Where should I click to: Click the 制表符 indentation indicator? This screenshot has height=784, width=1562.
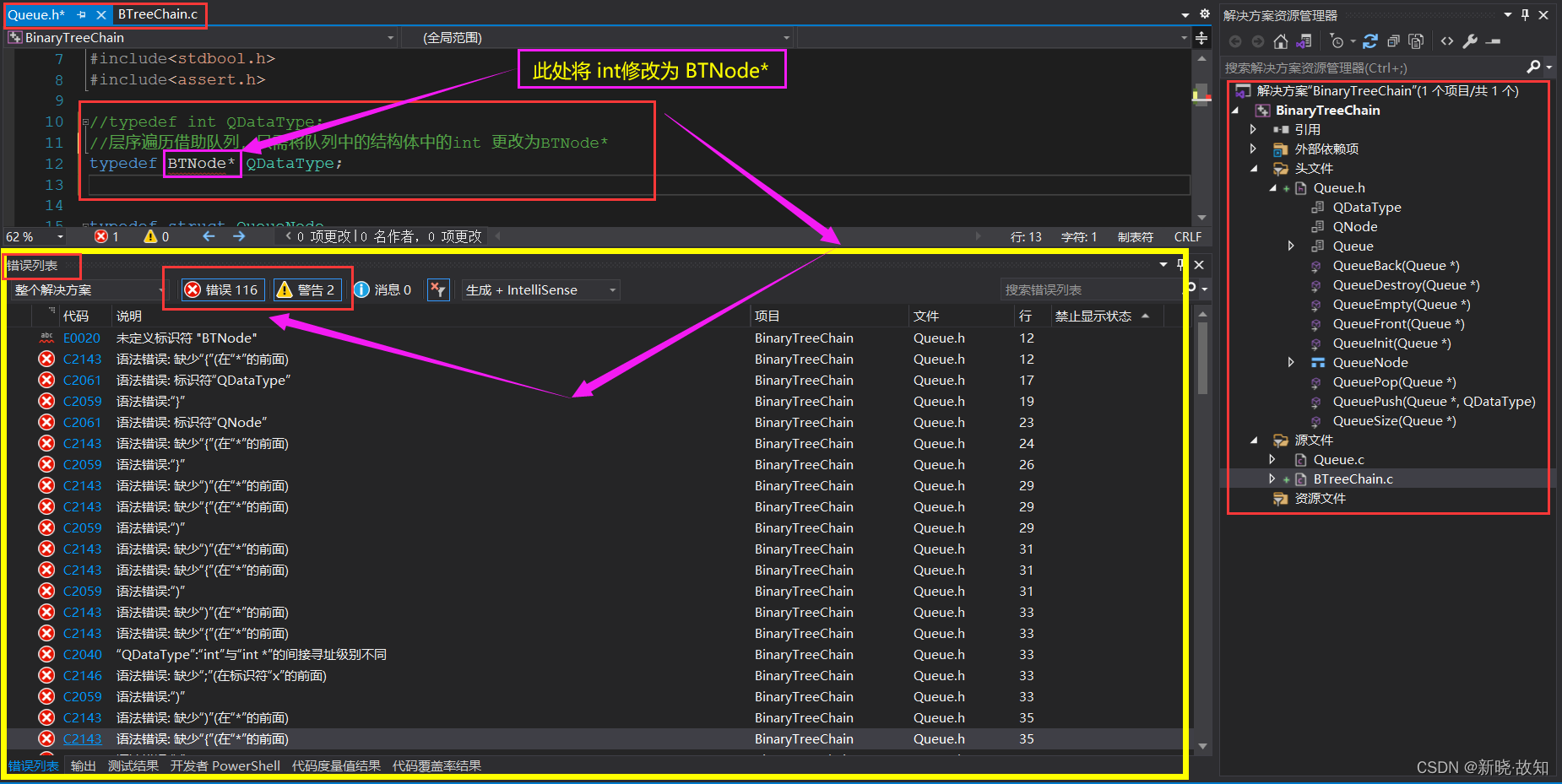[x=1135, y=237]
